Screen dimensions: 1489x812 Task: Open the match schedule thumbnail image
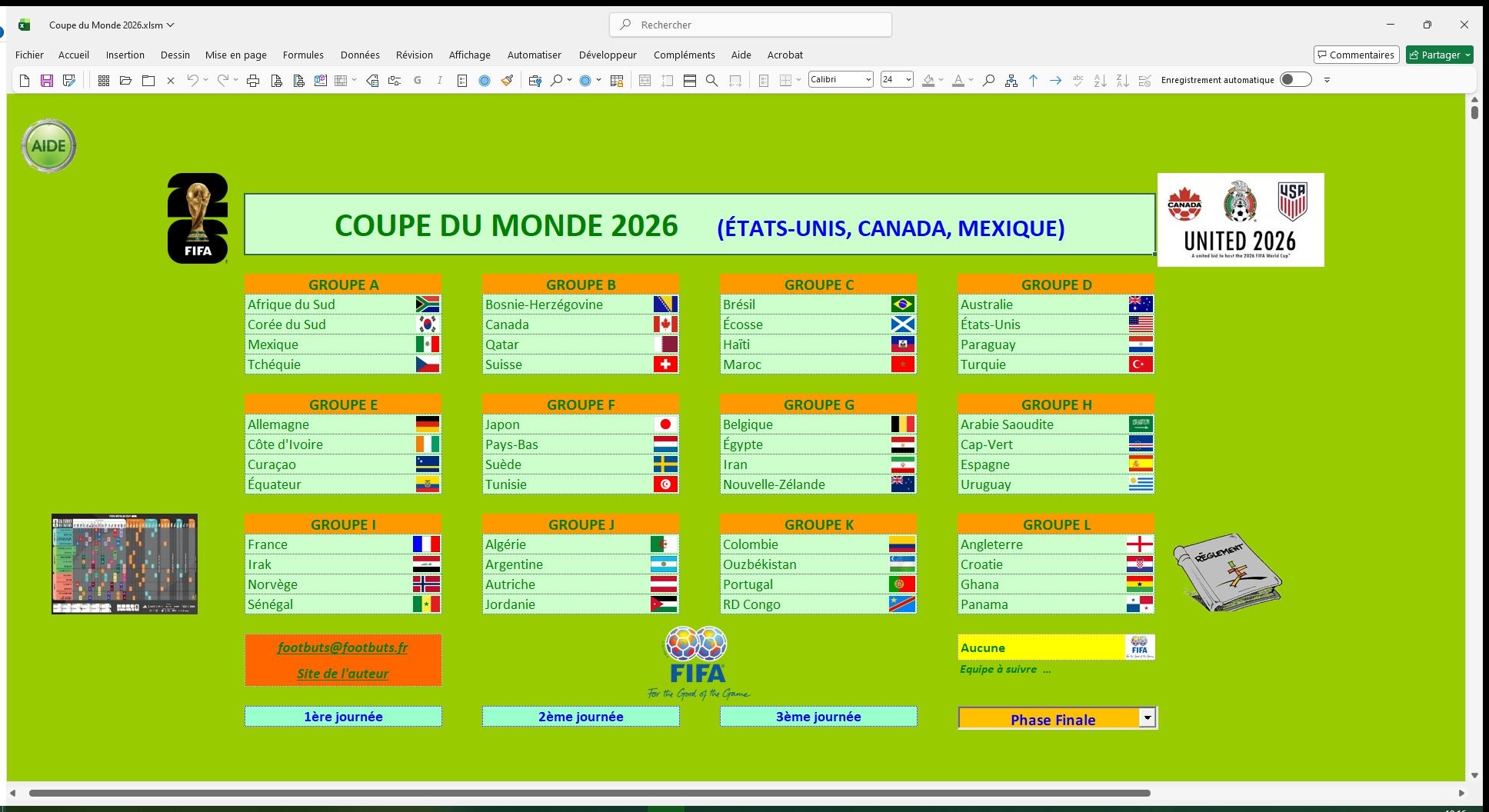coord(125,564)
